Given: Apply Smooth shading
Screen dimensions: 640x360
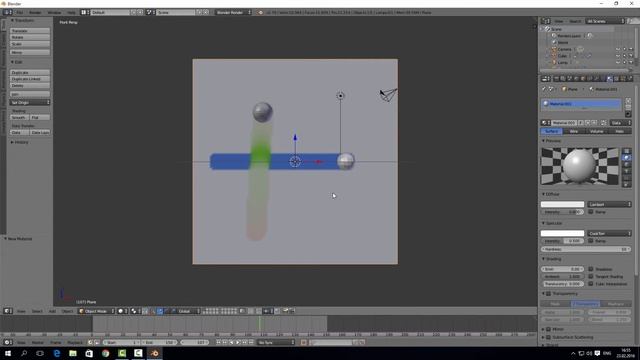Looking at the screenshot, I should (19, 118).
